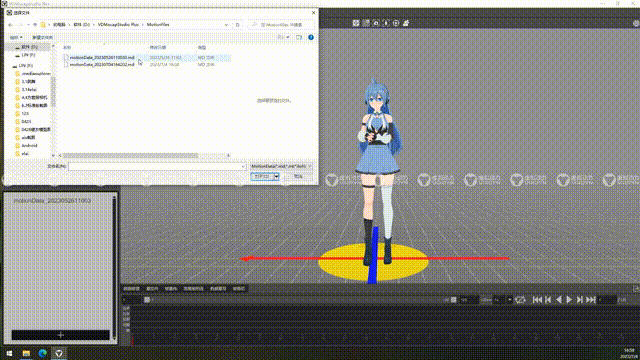Click the round icon at the viewport's right edge

coord(636,23)
